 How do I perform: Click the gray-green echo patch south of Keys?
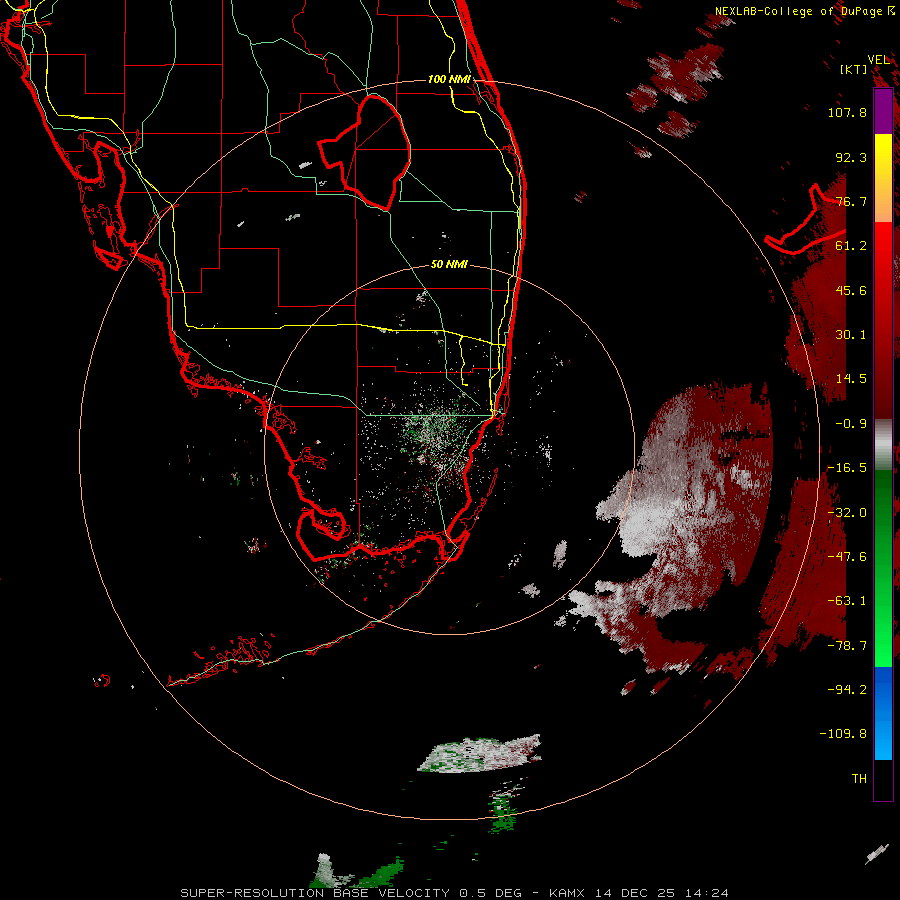(480, 754)
